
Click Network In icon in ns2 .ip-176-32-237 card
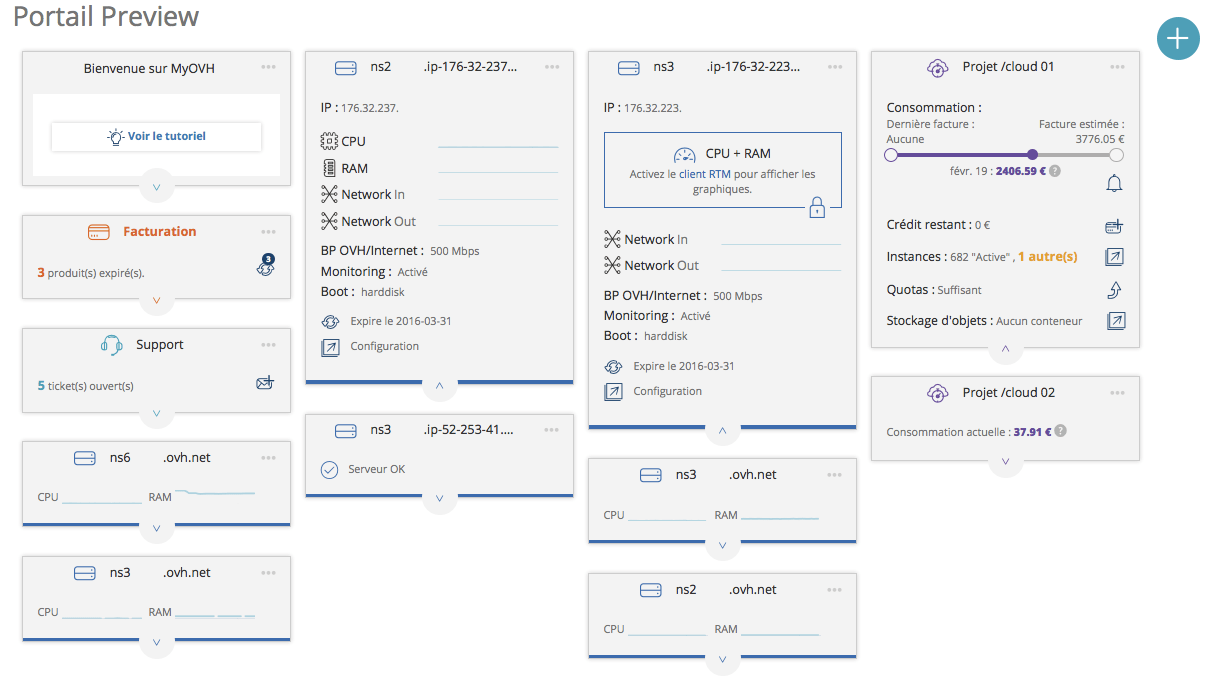[330, 194]
